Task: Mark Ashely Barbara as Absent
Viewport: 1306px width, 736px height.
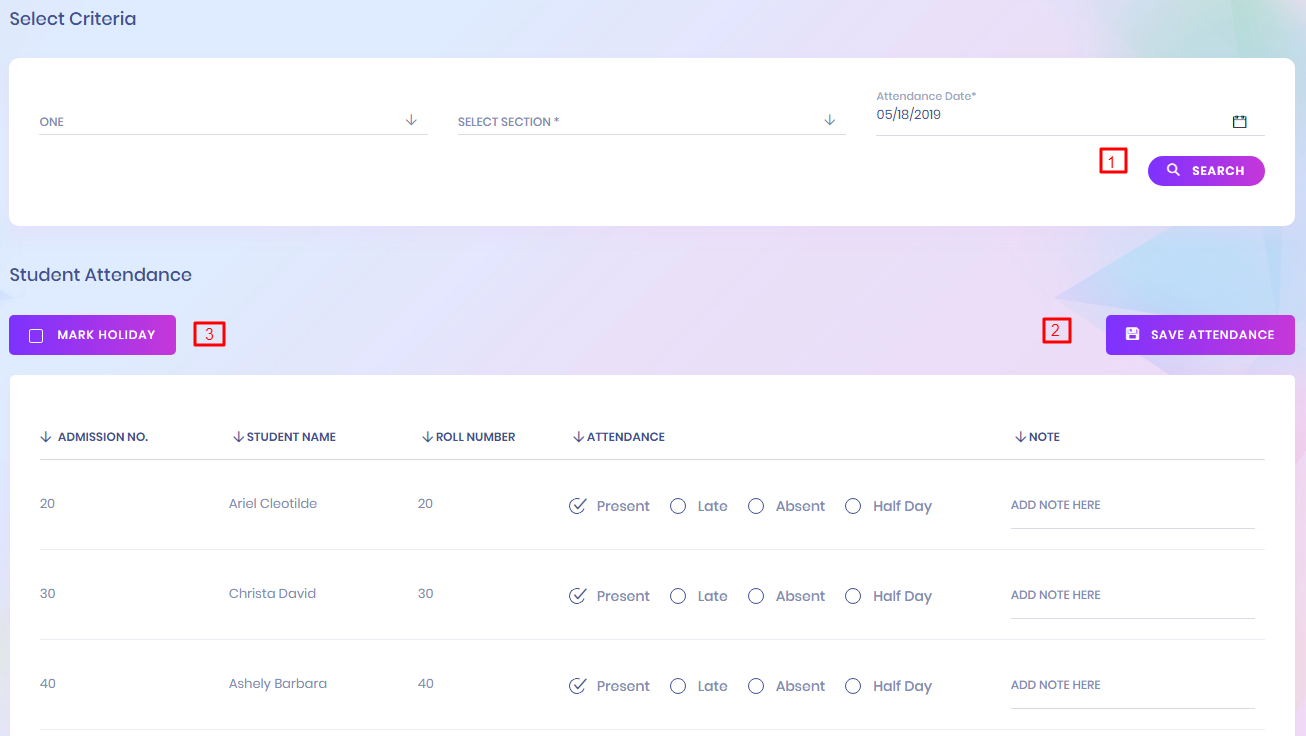Action: (x=756, y=686)
